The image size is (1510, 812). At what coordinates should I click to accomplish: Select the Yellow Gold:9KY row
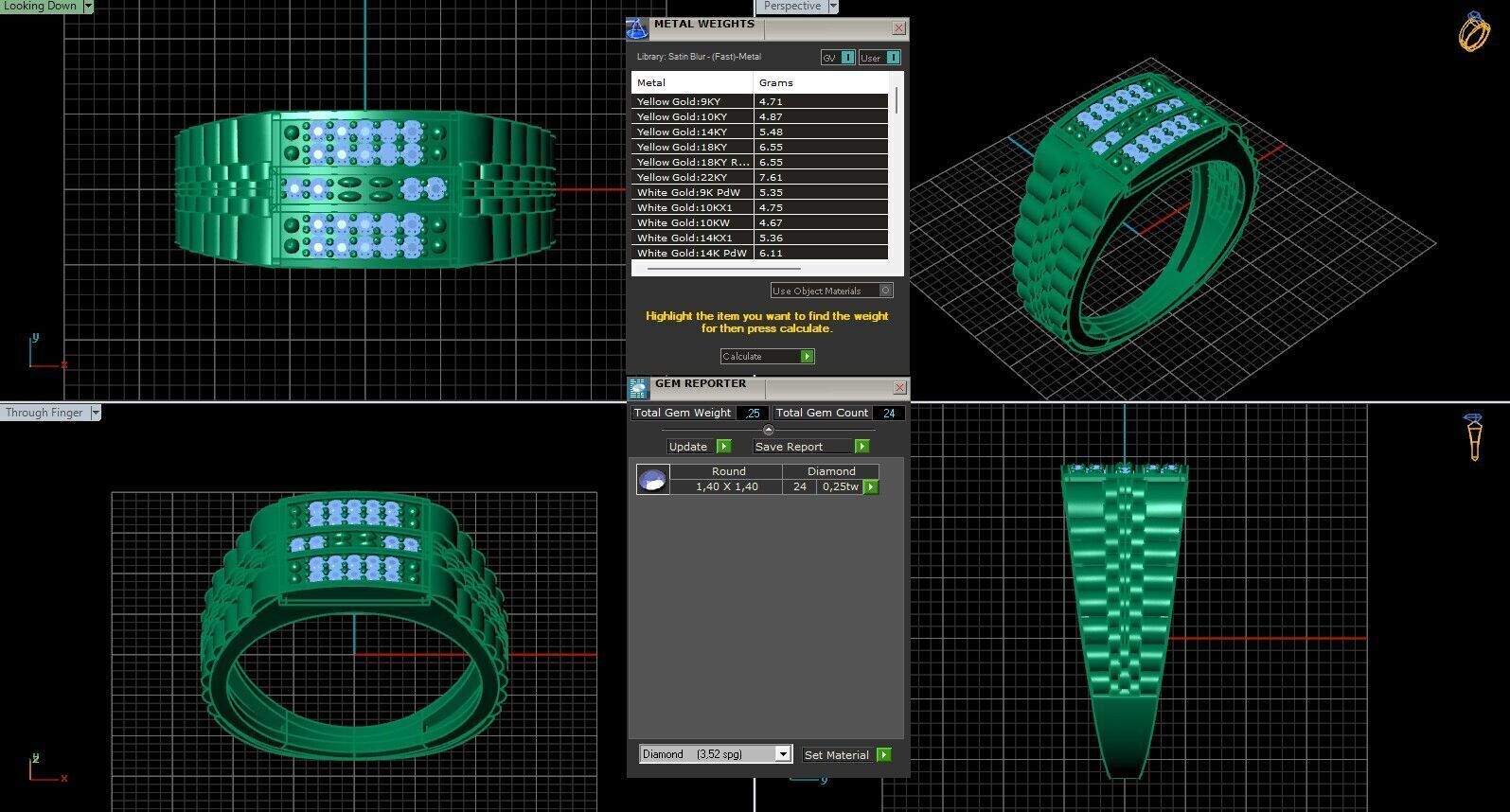tap(760, 101)
